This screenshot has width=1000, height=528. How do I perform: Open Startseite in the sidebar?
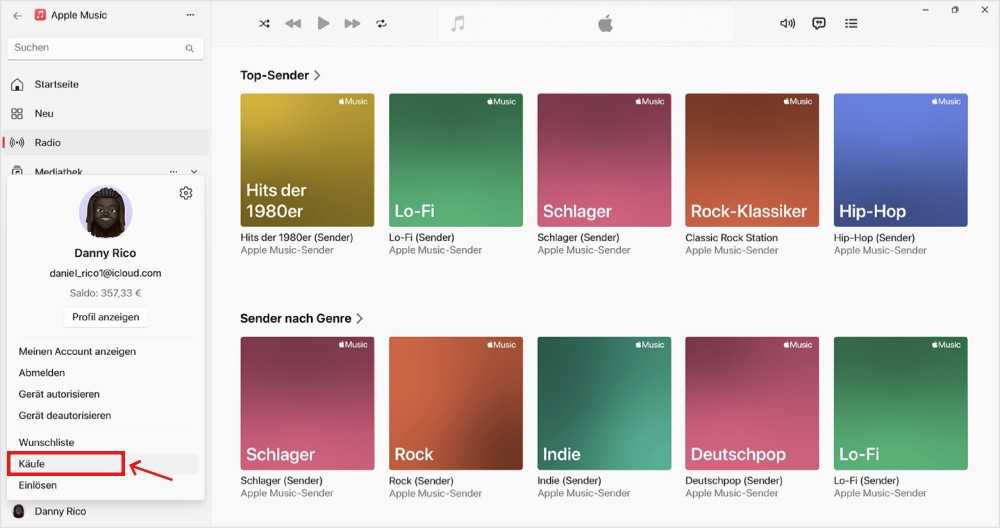105,84
